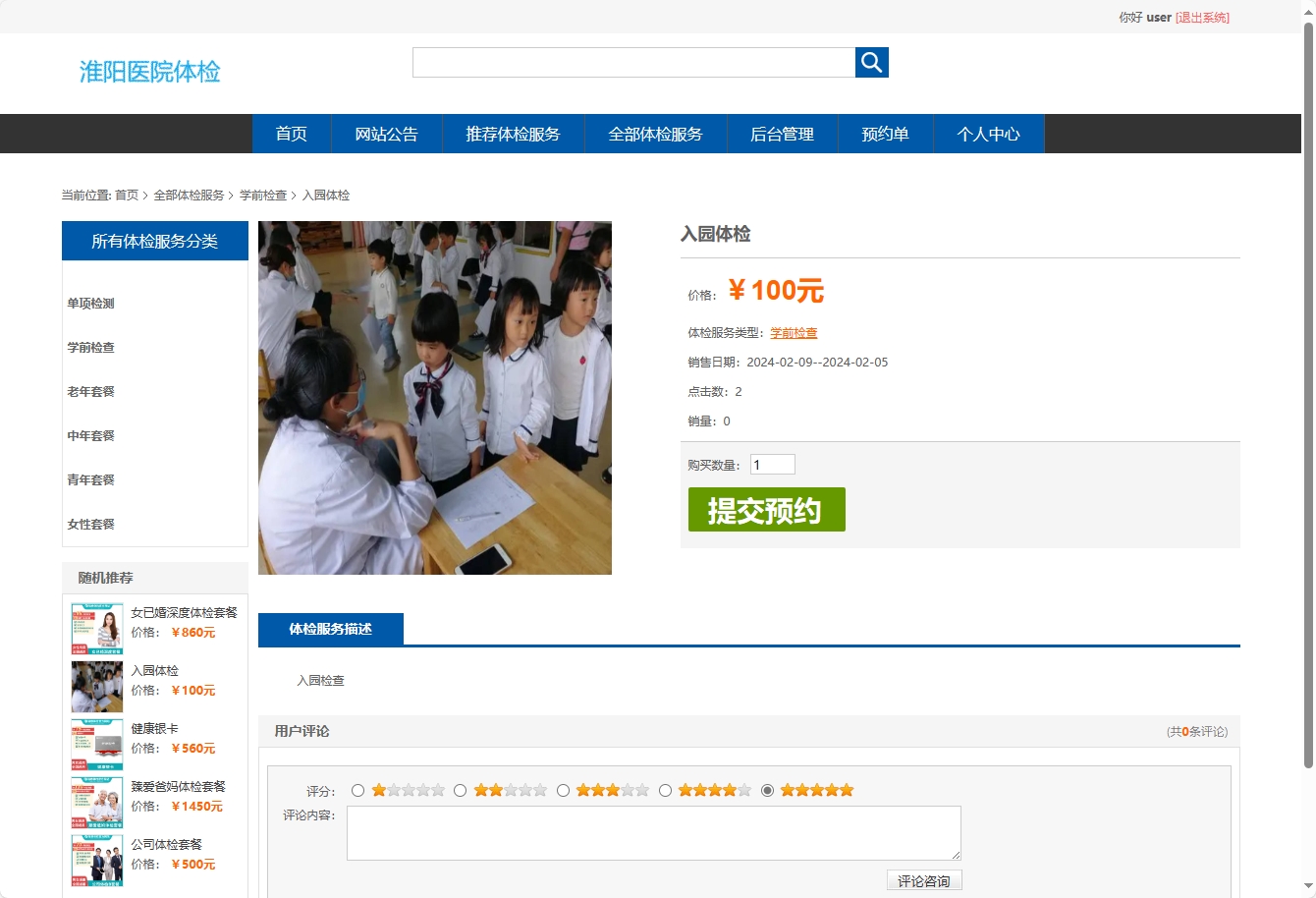Open the 个人中心 menu item
This screenshot has height=898, width=1316.
989,134
